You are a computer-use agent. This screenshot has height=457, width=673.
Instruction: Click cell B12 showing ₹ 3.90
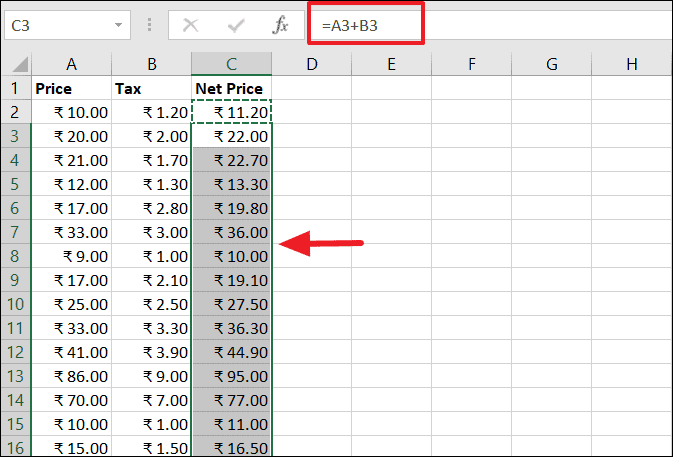[x=152, y=352]
